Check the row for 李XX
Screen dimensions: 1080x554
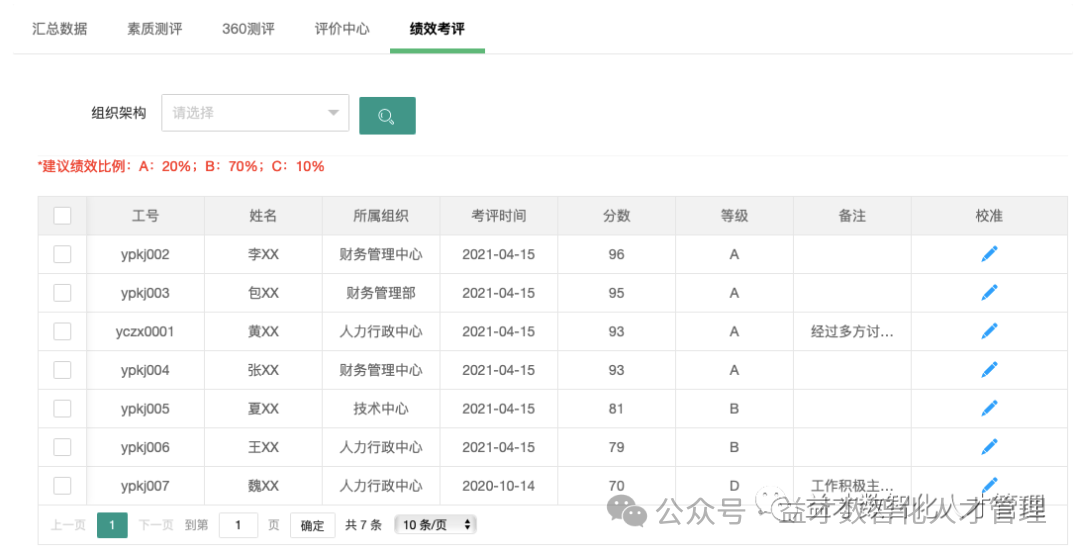pos(62,254)
